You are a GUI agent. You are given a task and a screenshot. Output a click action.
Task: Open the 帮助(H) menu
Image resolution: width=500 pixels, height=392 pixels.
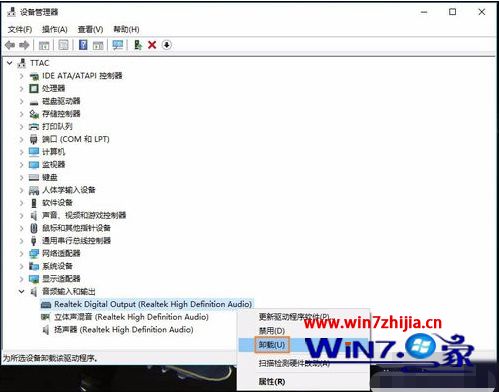click(x=126, y=29)
